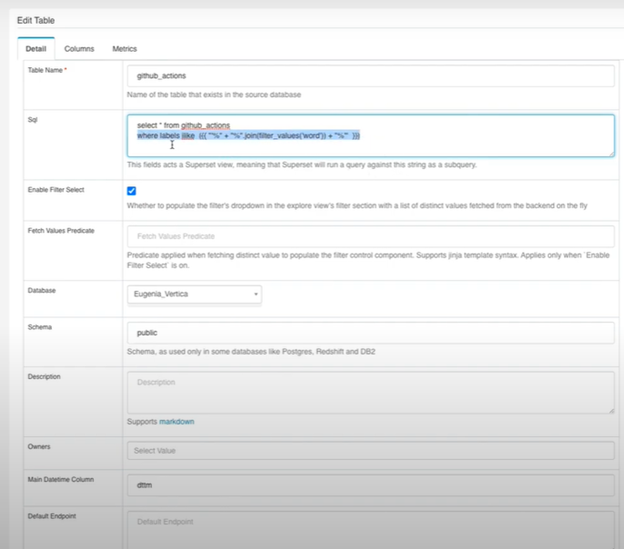Screen dimensions: 624x549
Task: Switch to the Columns tab
Action: coord(79,48)
